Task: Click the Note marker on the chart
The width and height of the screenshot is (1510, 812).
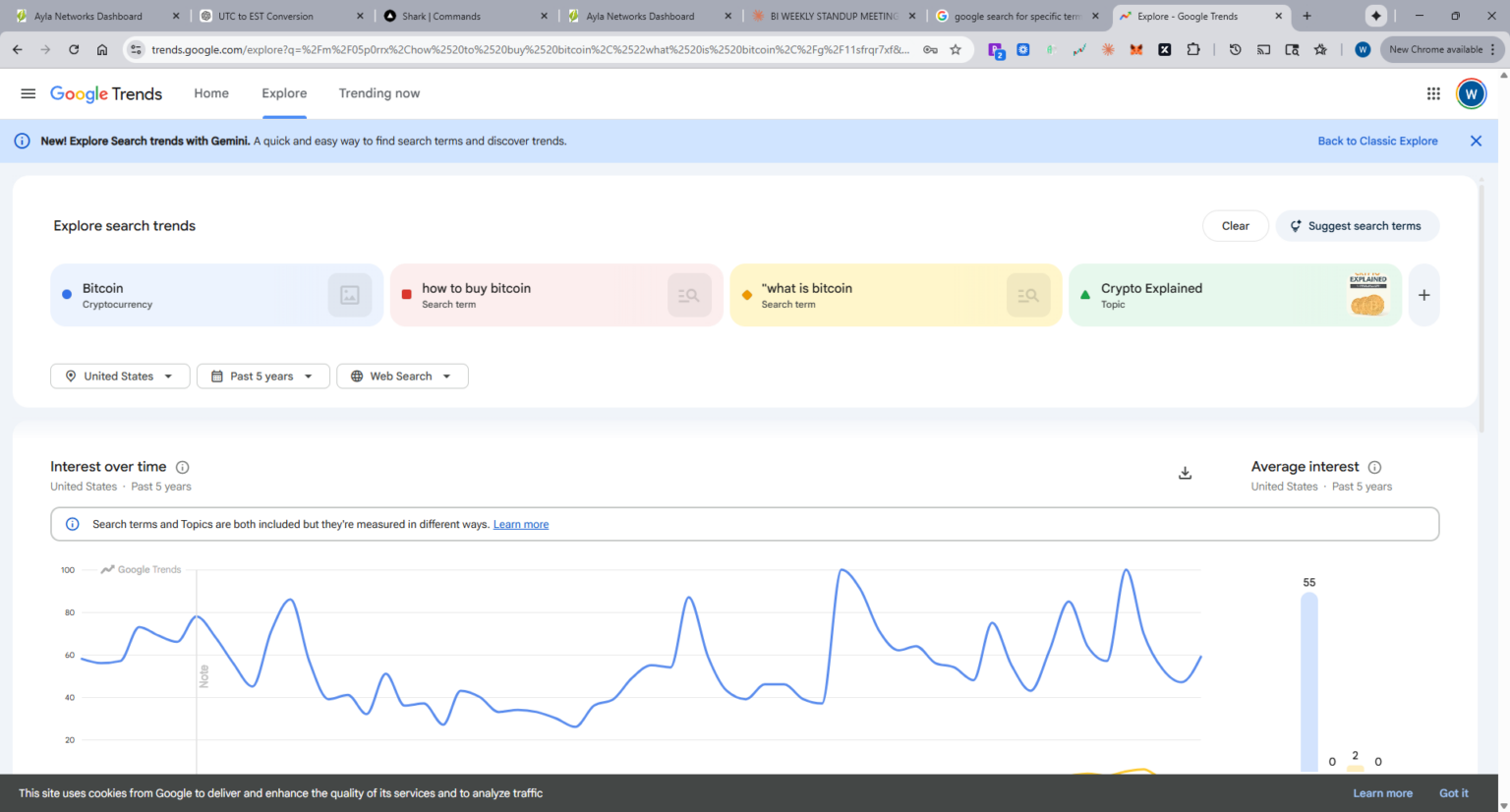Action: tap(203, 675)
